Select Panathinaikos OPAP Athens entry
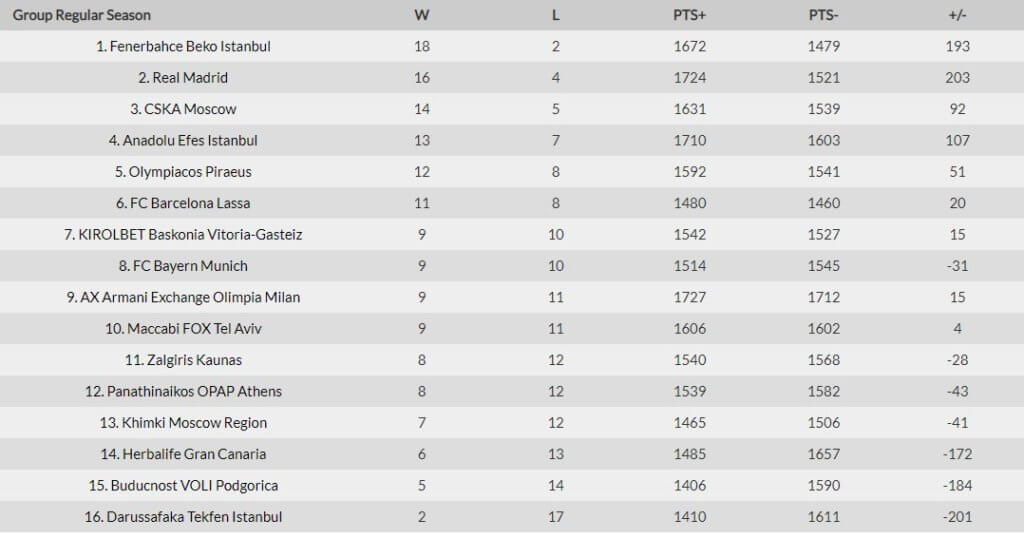Viewport: 1024px width, 539px height. [183, 391]
